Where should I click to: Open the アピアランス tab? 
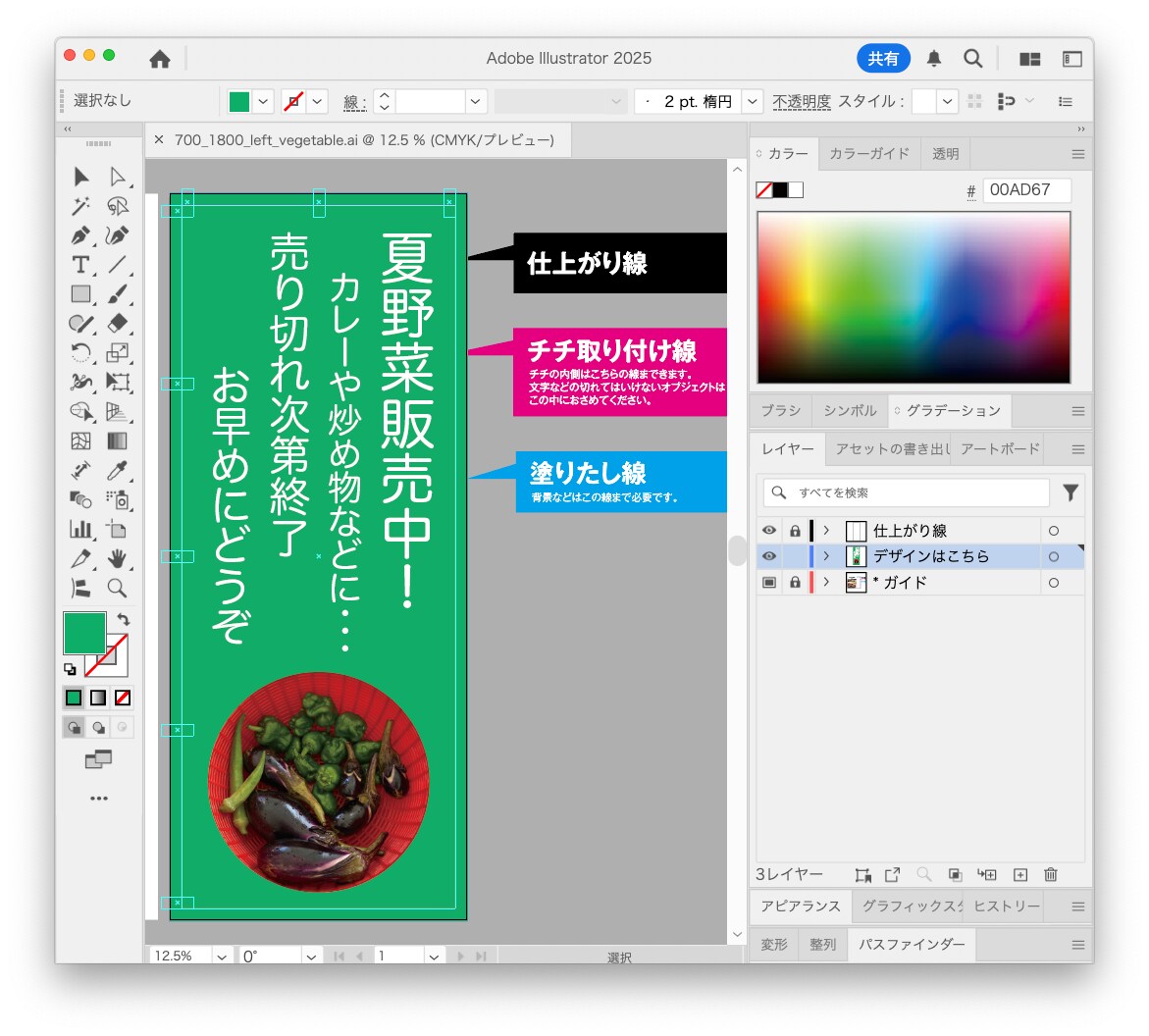pos(801,906)
